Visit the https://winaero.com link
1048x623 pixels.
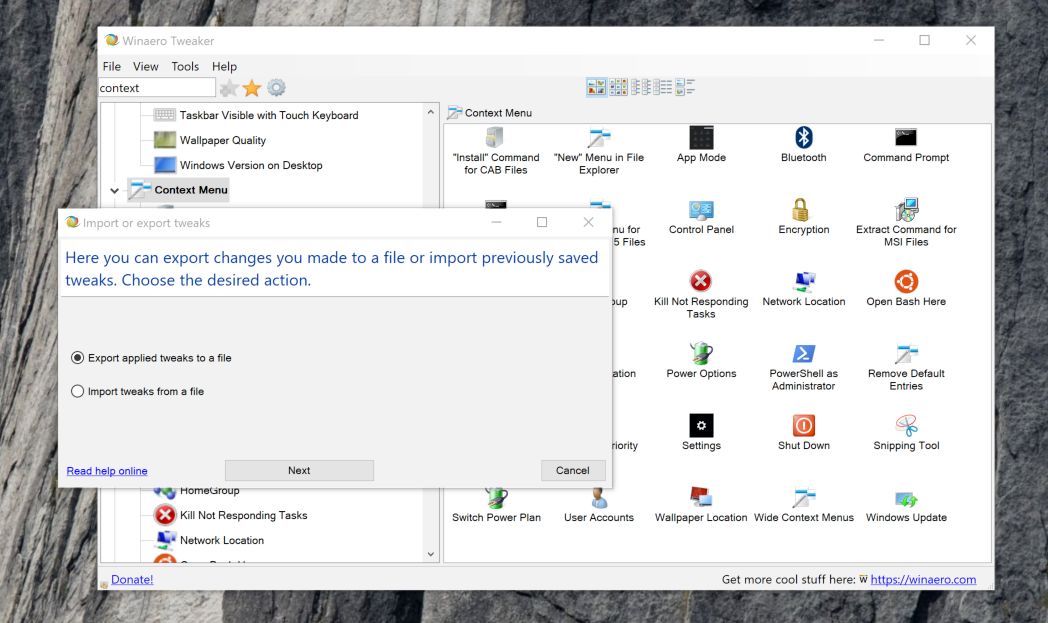point(923,580)
